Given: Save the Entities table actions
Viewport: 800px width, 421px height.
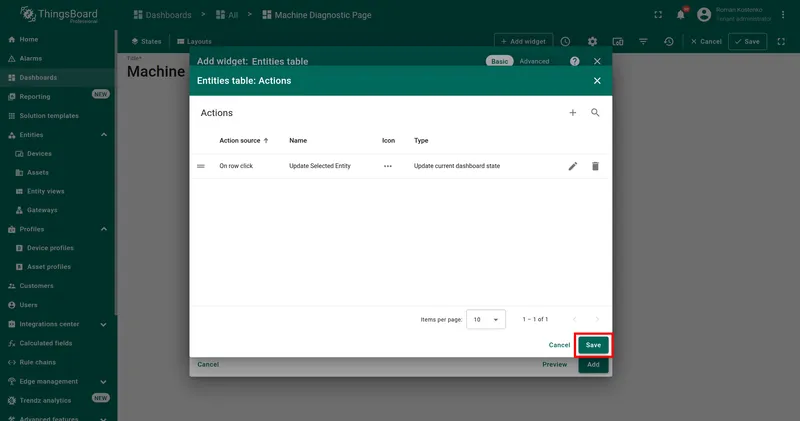Looking at the screenshot, I should click(x=593, y=345).
